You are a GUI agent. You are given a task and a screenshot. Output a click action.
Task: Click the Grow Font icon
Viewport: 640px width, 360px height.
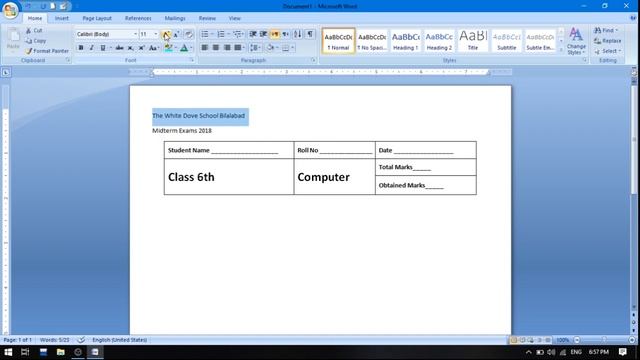click(x=166, y=34)
